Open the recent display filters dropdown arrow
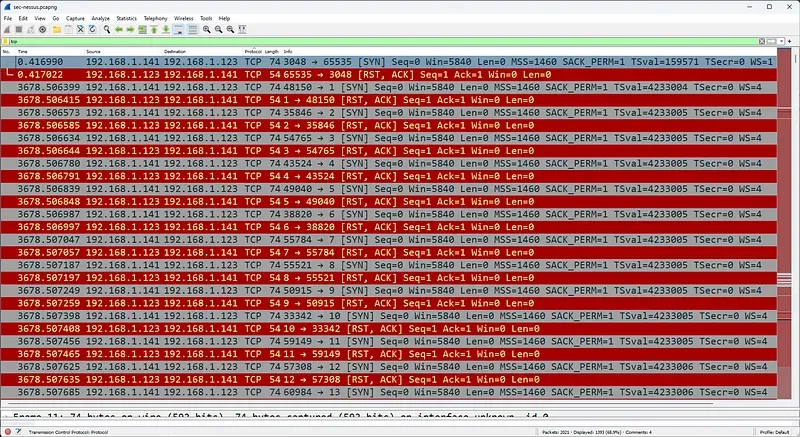 781,41
